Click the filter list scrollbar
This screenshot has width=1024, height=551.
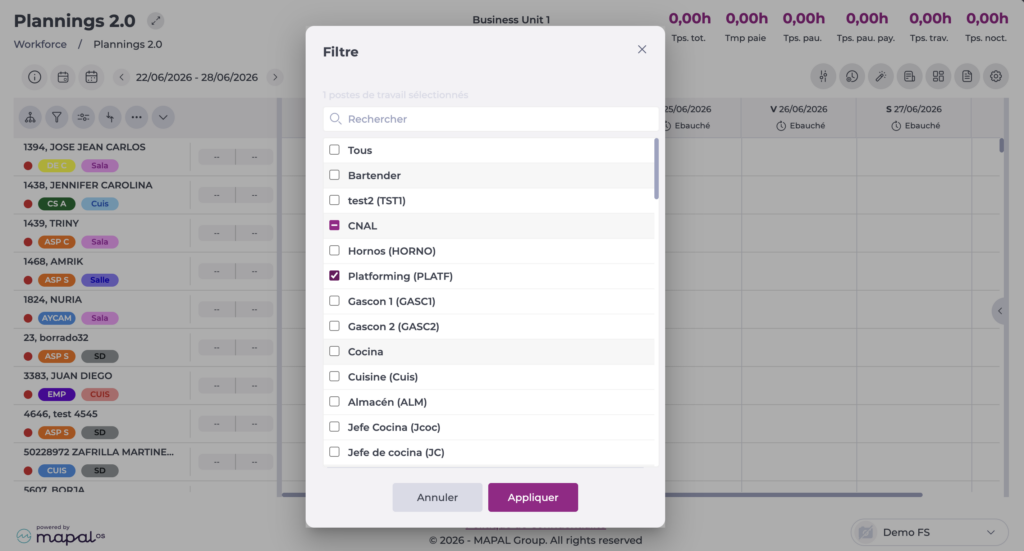pos(656,169)
